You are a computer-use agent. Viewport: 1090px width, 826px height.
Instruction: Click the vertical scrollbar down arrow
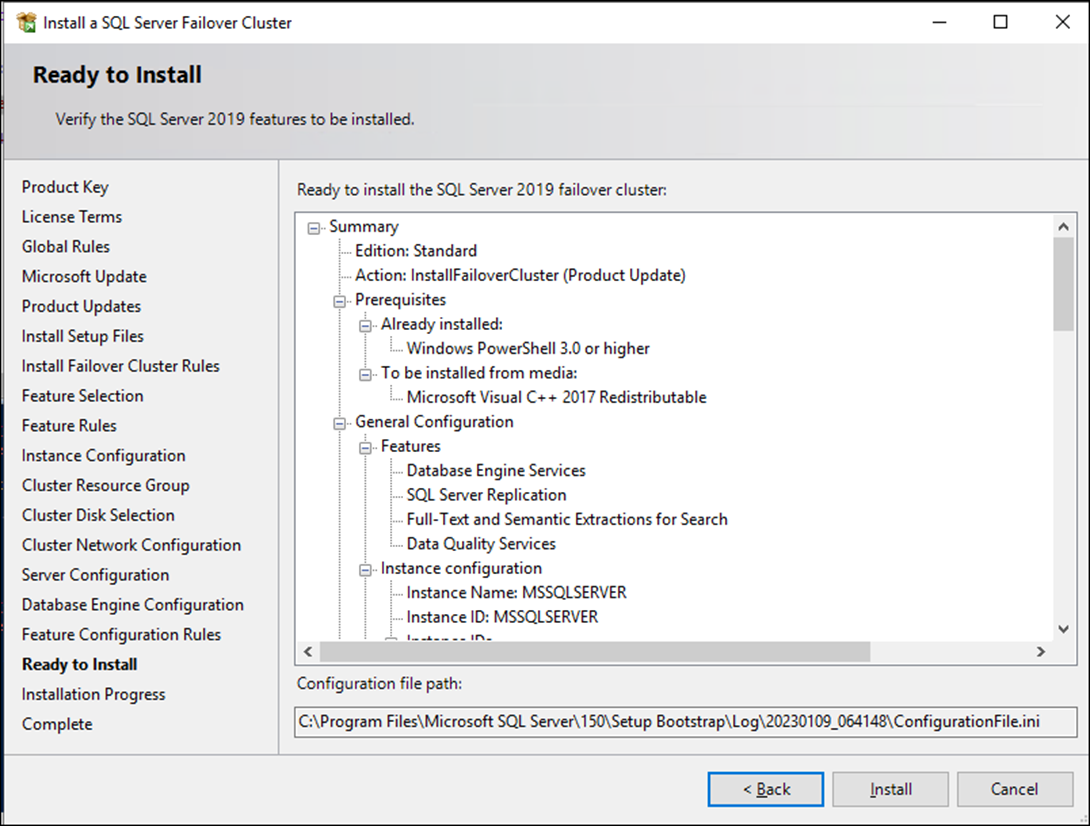pos(1063,629)
